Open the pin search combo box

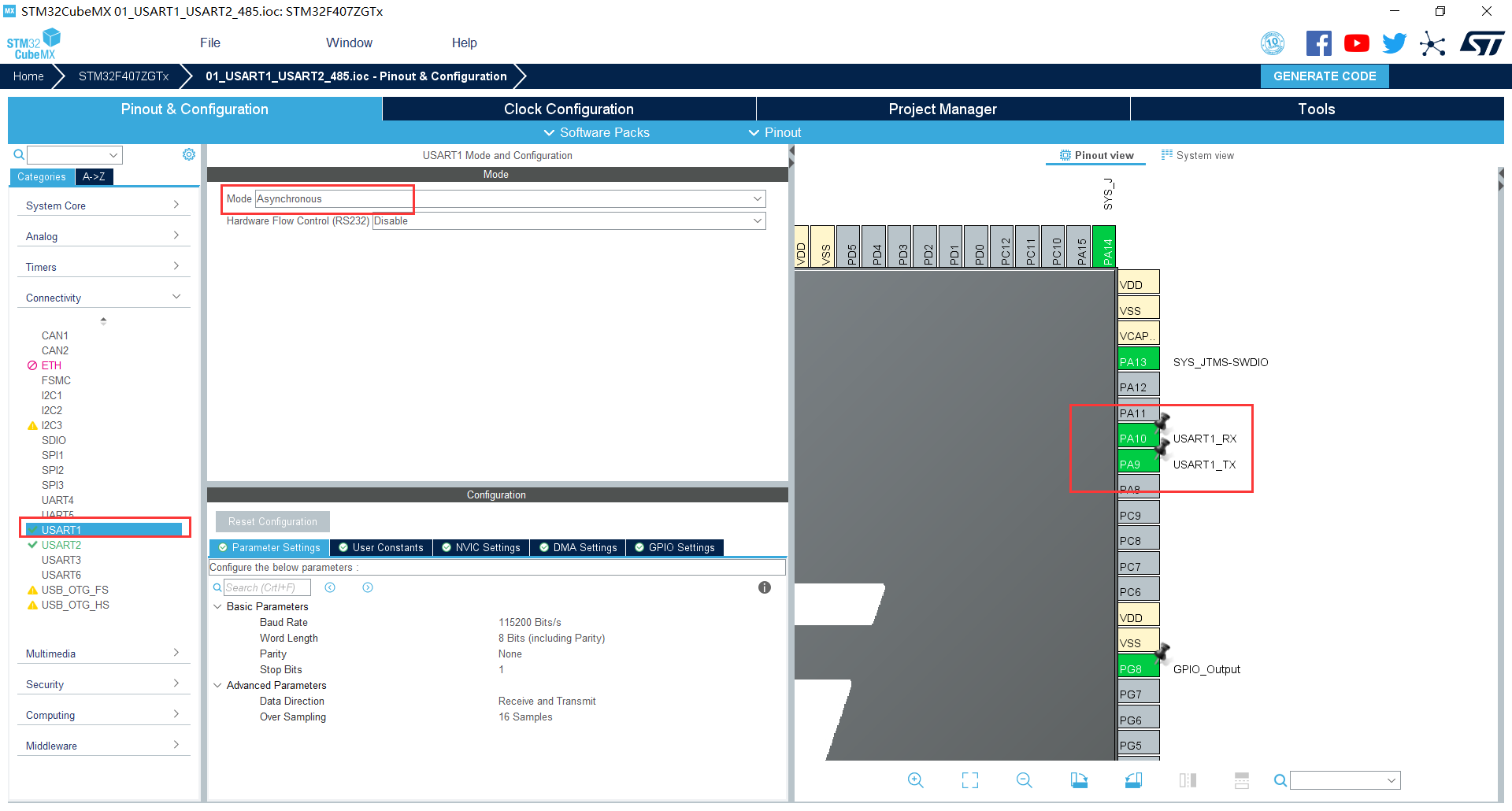pyautogui.click(x=1345, y=780)
